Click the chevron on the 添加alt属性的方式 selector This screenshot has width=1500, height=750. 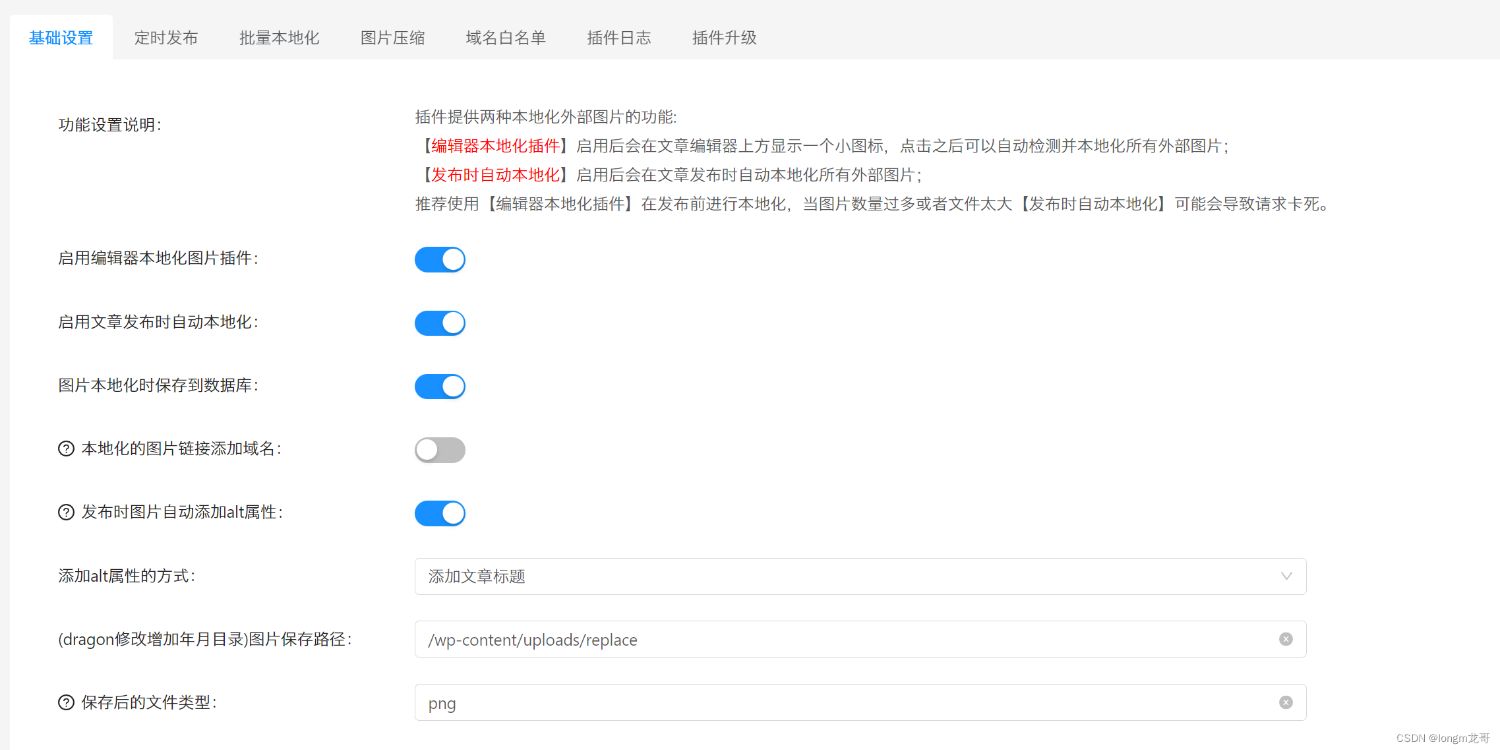pyautogui.click(x=1287, y=576)
